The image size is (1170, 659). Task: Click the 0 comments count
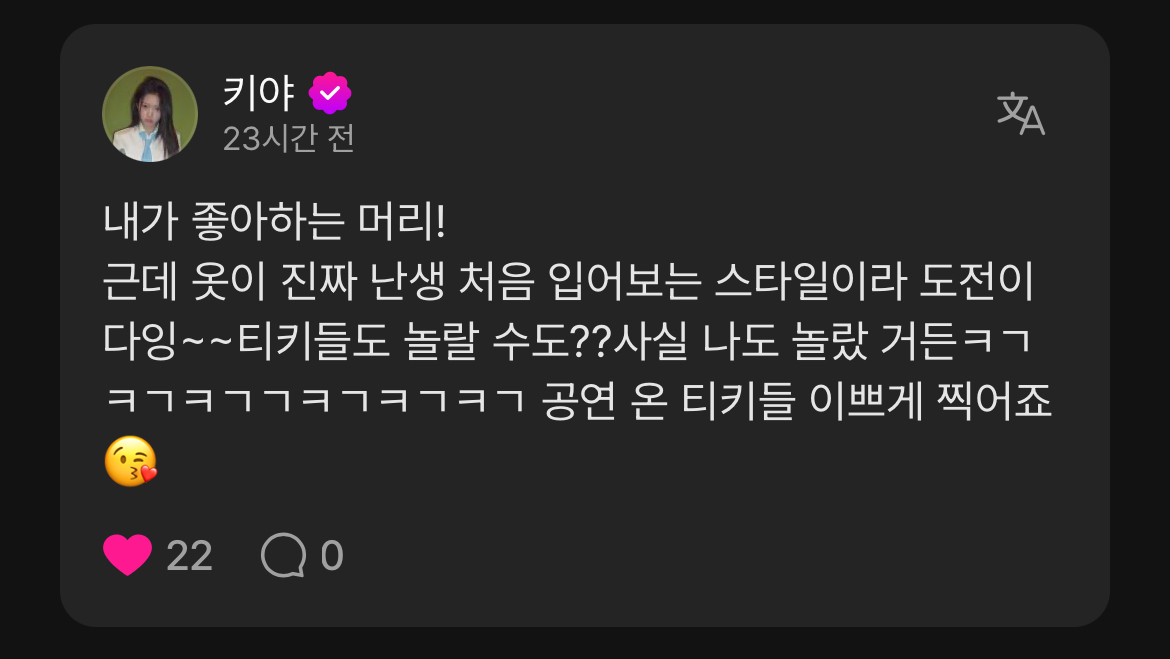pos(332,556)
